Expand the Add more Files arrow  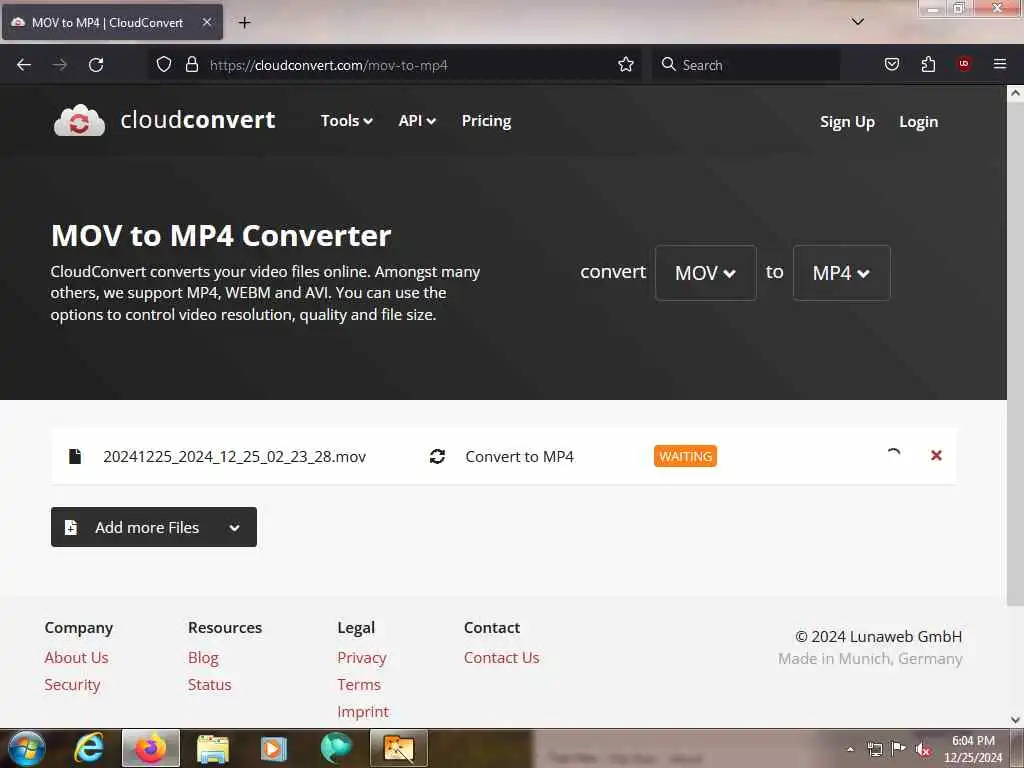click(x=234, y=528)
